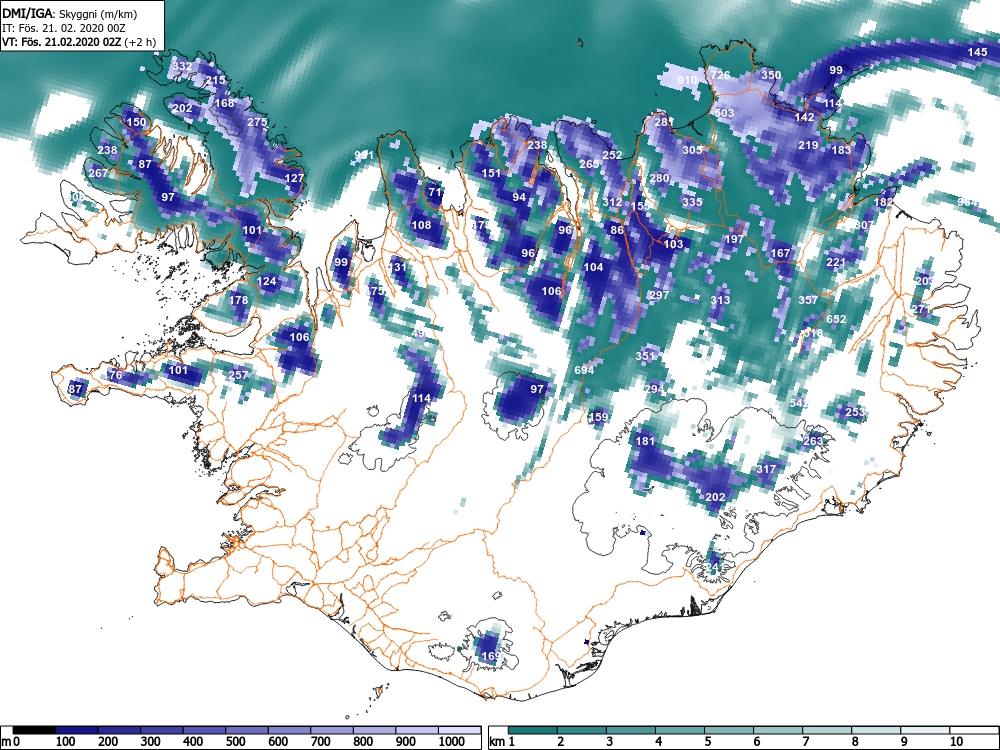Image resolution: width=1000 pixels, height=750 pixels.
Task: Click the map value '219'
Action: pyautogui.click(x=808, y=145)
